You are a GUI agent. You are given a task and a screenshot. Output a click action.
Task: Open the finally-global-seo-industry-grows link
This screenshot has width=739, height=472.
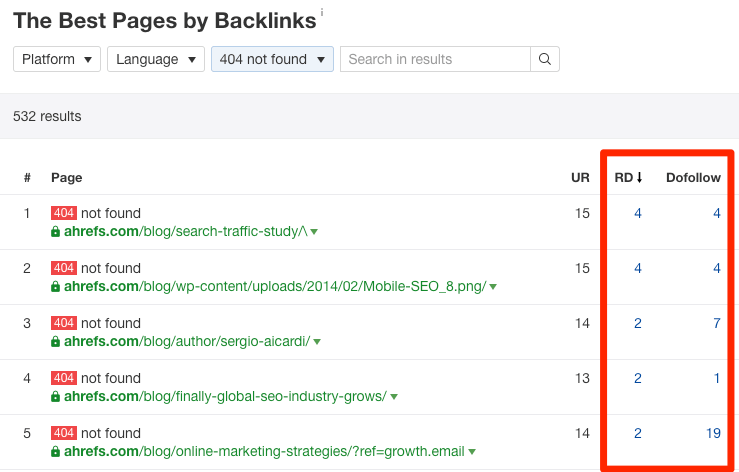point(225,397)
